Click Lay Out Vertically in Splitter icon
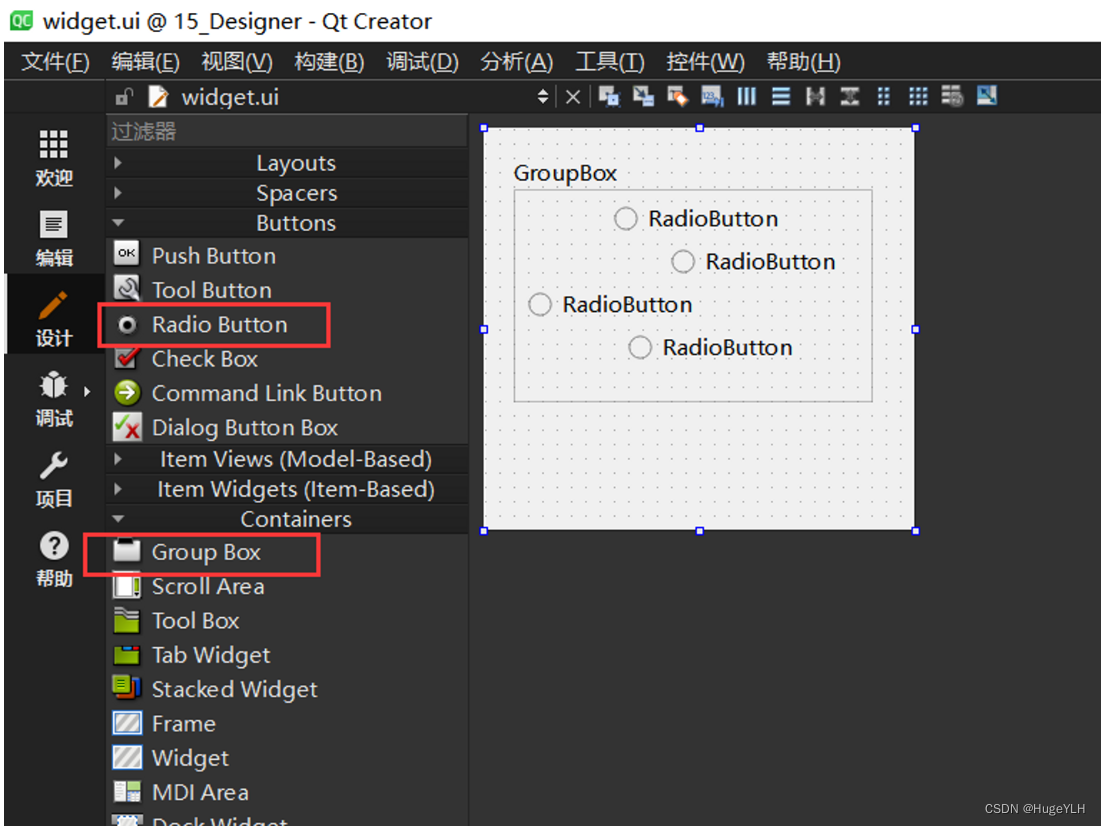1101x826 pixels. click(x=850, y=96)
